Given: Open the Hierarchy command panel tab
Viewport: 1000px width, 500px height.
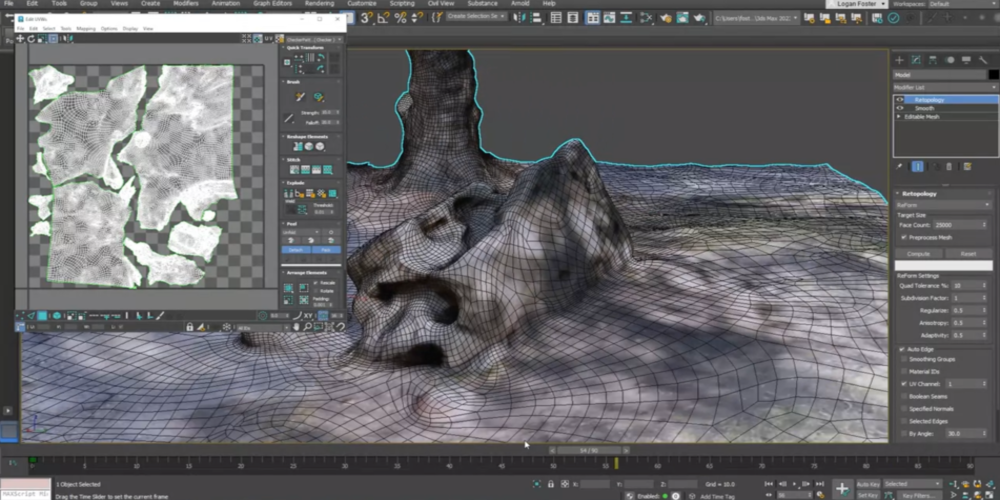Looking at the screenshot, I should tap(932, 60).
